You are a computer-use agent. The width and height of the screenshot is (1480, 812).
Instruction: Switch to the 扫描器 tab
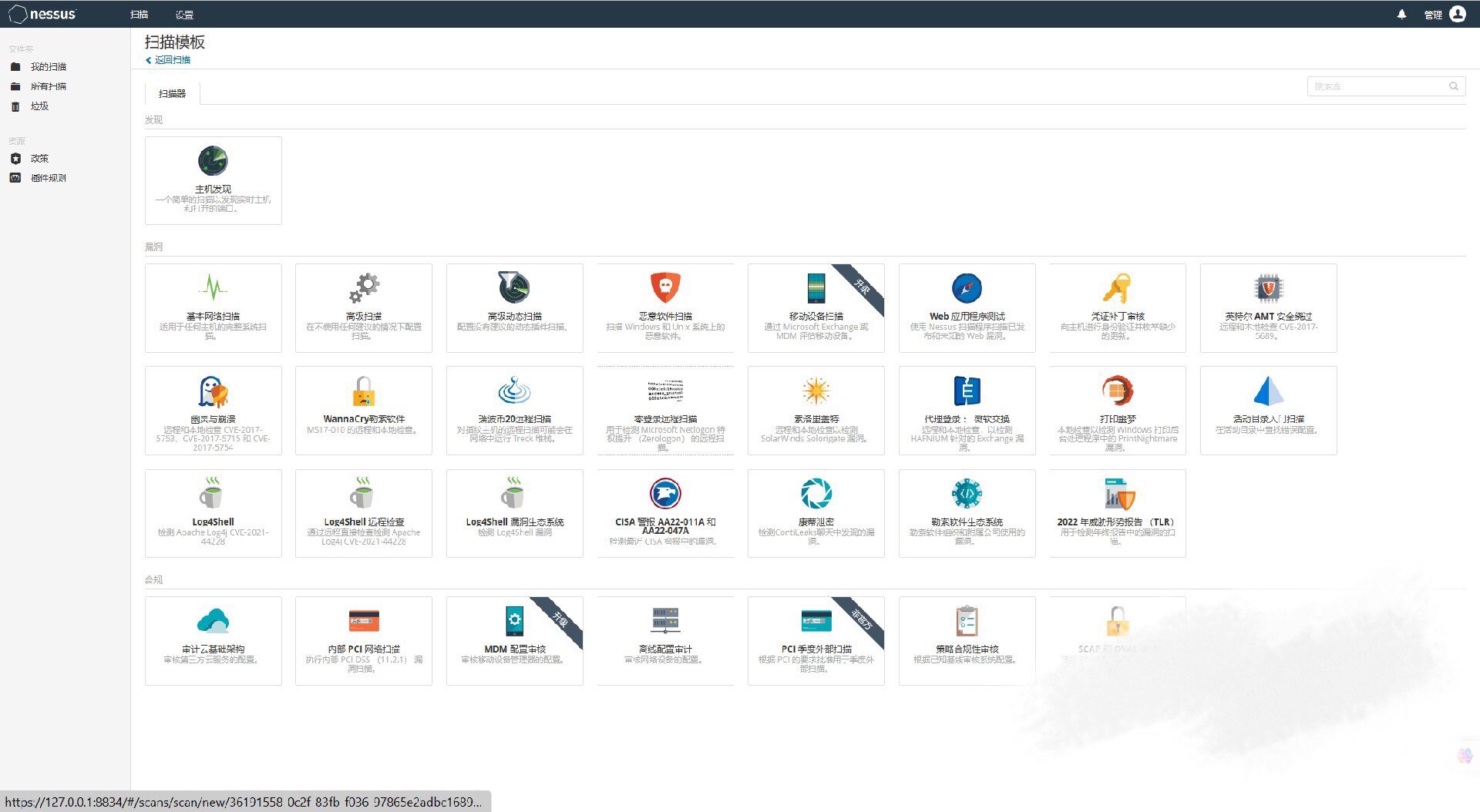pos(172,93)
